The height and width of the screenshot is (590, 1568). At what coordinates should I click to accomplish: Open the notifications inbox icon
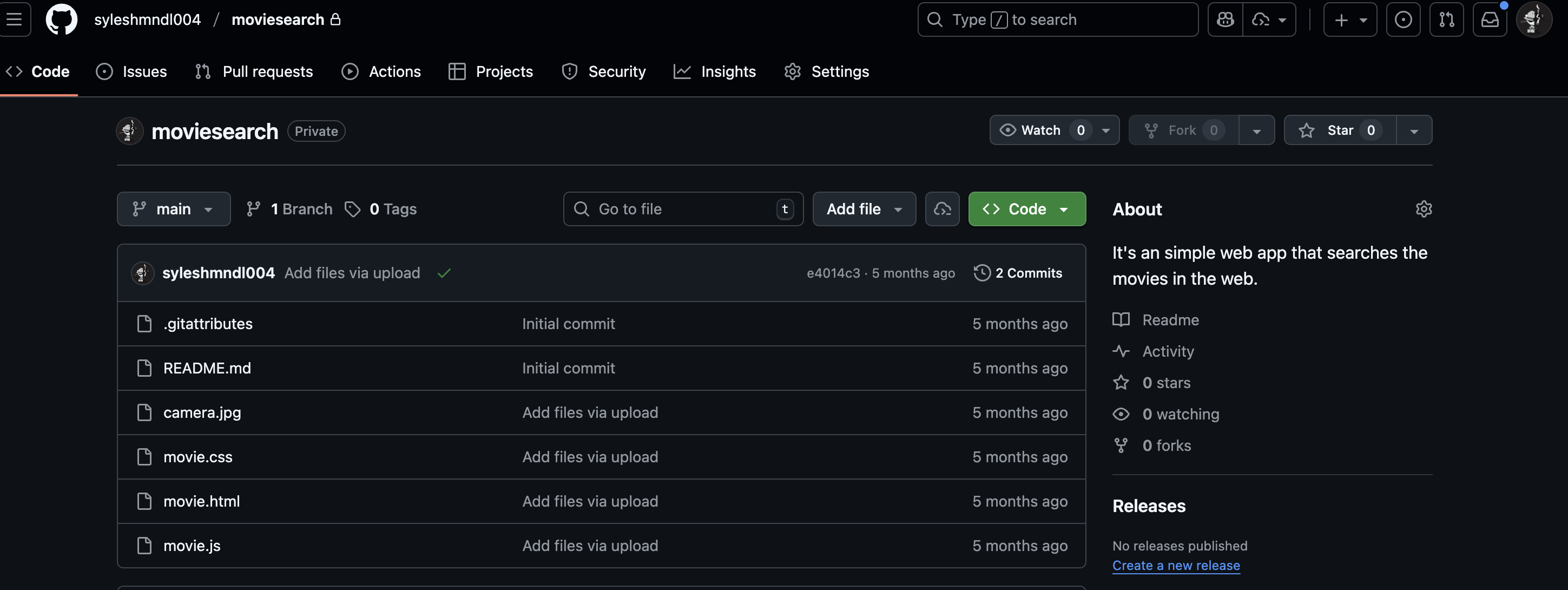1490,19
